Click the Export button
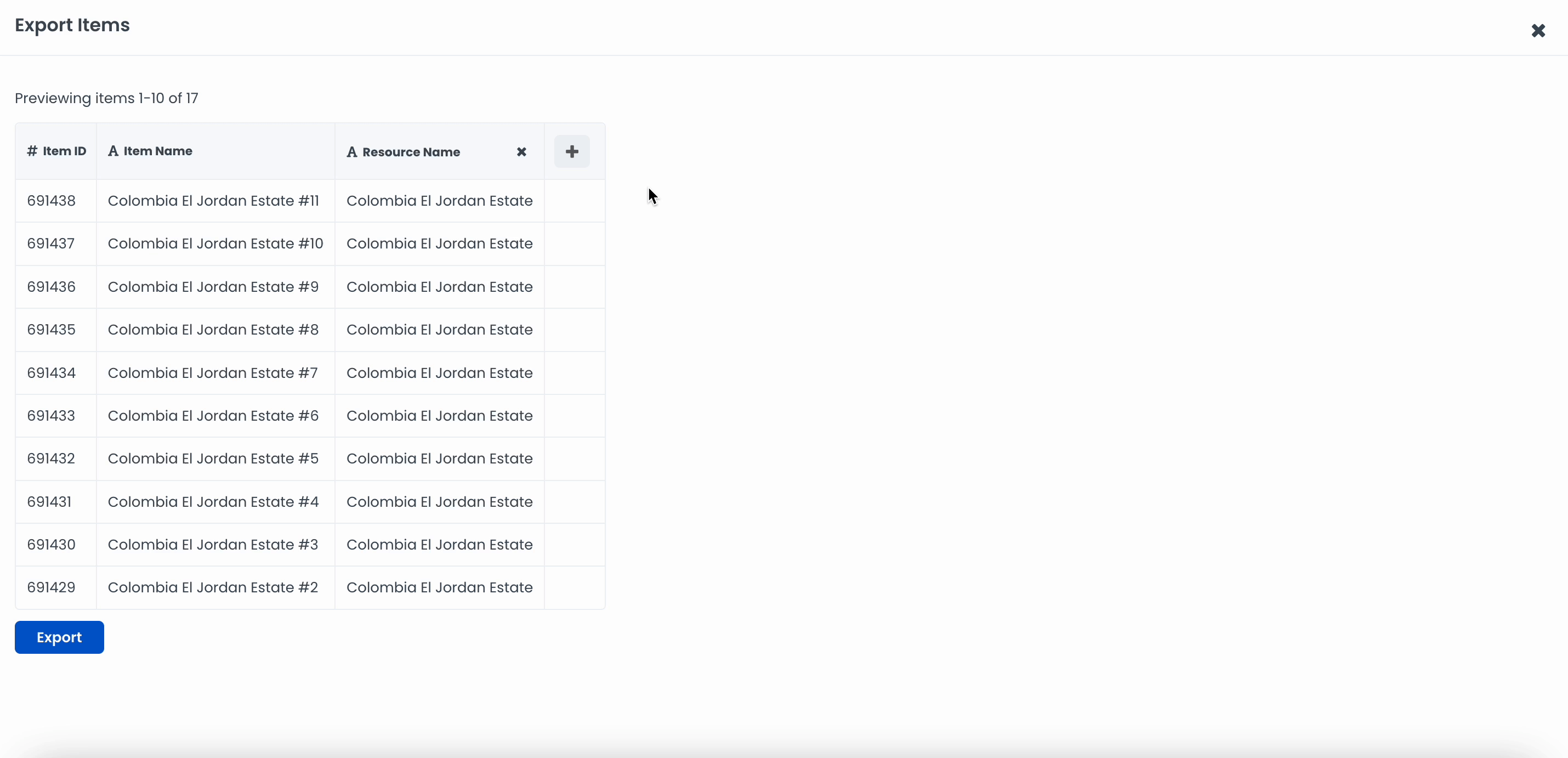The image size is (1568, 758). coord(59,637)
